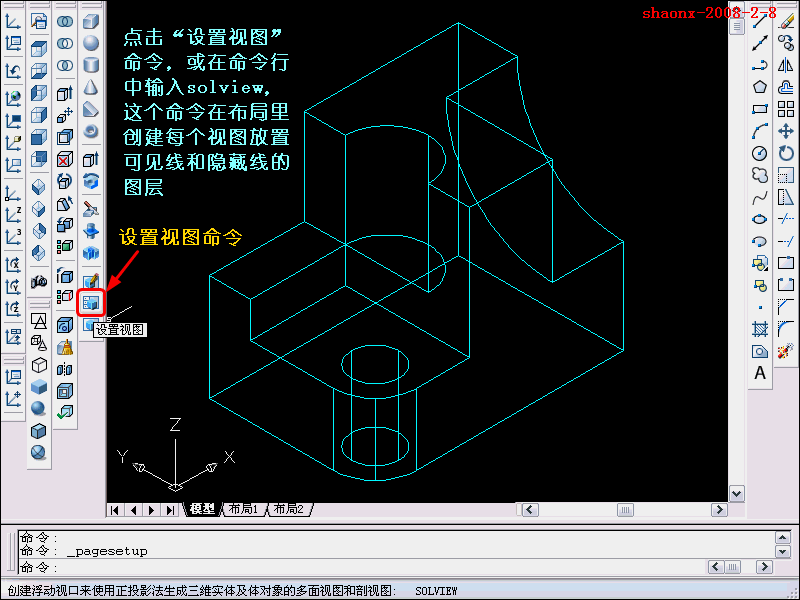
Task: Click command window scroll down arrow
Action: click(783, 551)
